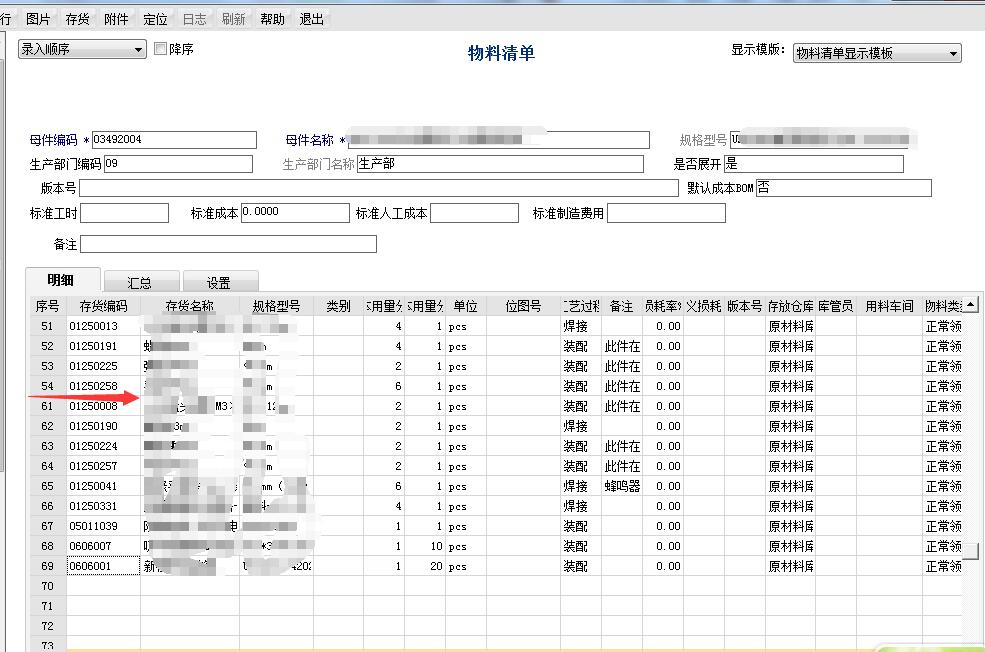Click the 存货编码 column header

(x=104, y=306)
